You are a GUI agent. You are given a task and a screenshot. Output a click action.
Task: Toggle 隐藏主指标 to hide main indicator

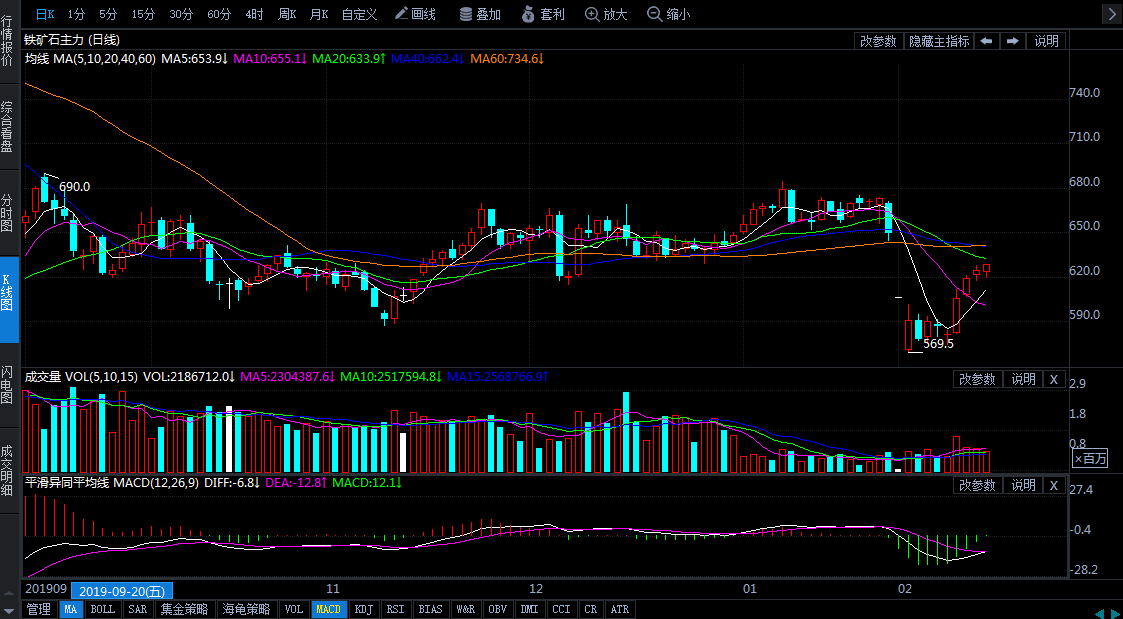tap(938, 41)
